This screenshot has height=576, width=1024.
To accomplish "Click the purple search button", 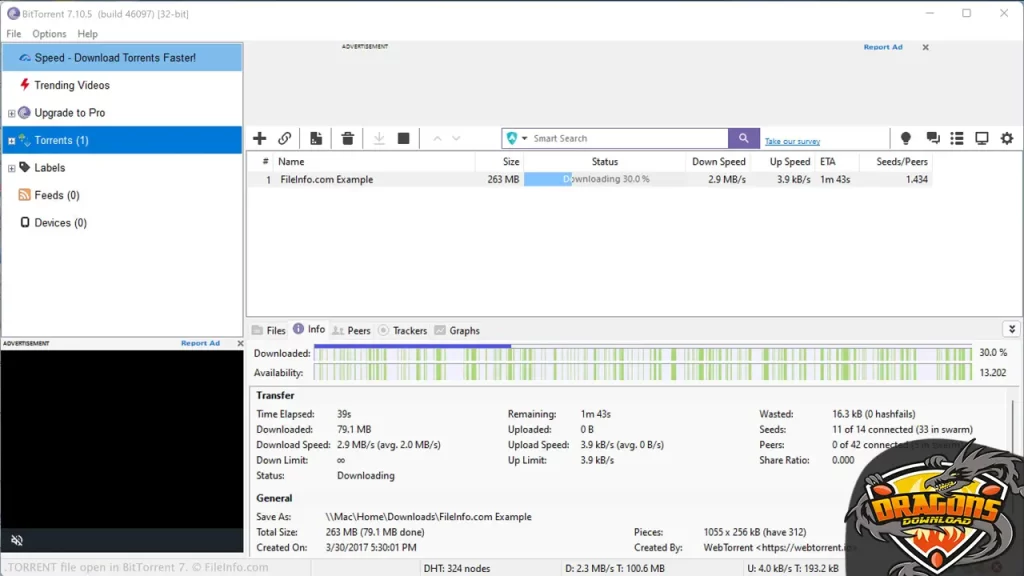I will coord(743,138).
